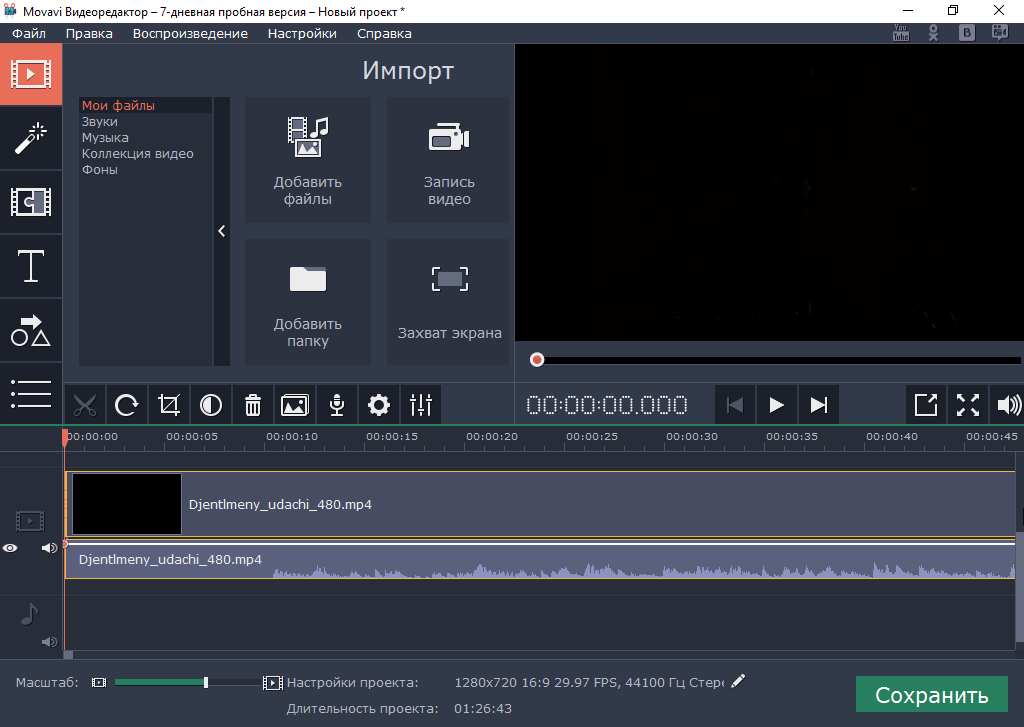
Task: Delete the selected clip with trash icon
Action: [253, 405]
